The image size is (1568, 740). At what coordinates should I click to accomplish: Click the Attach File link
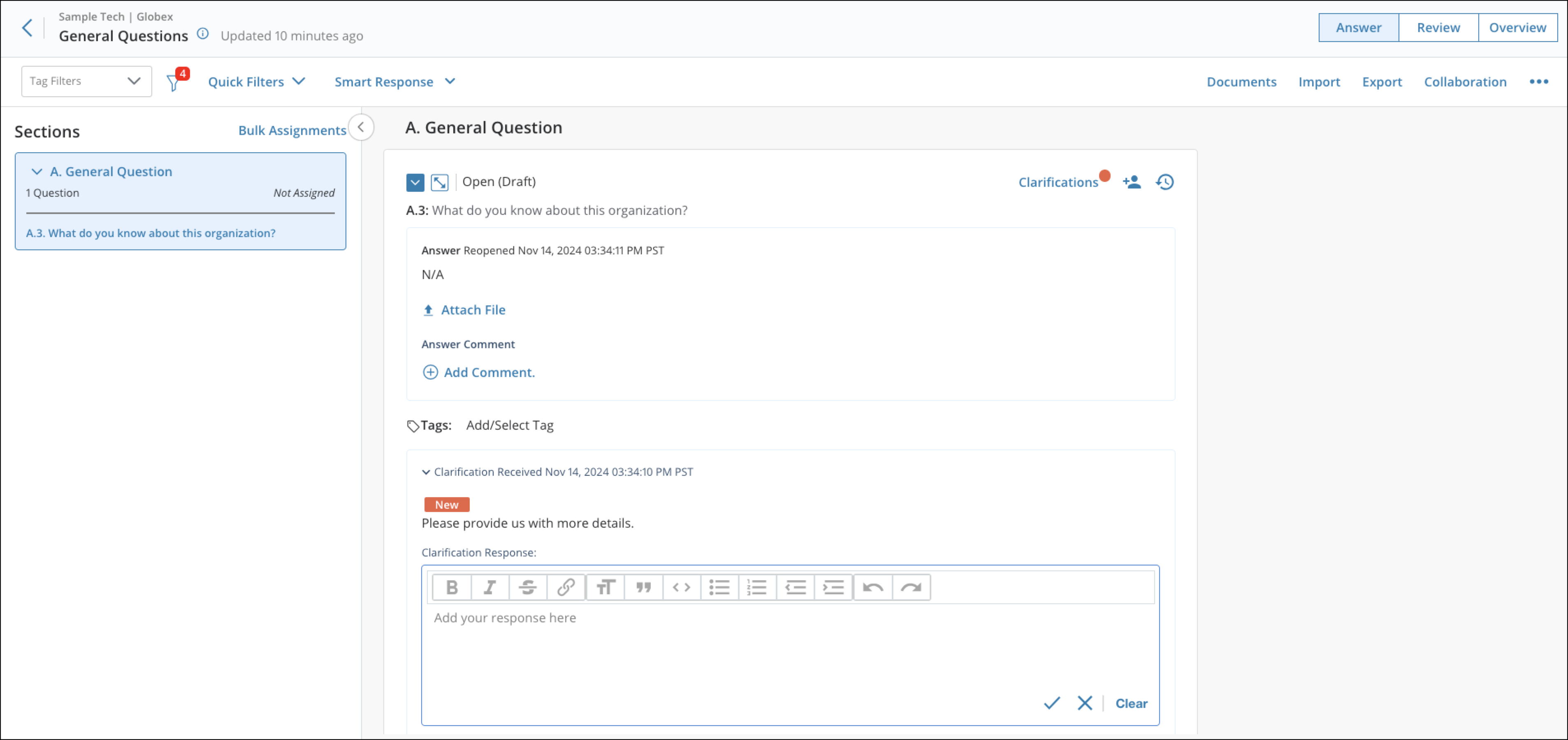(x=464, y=309)
